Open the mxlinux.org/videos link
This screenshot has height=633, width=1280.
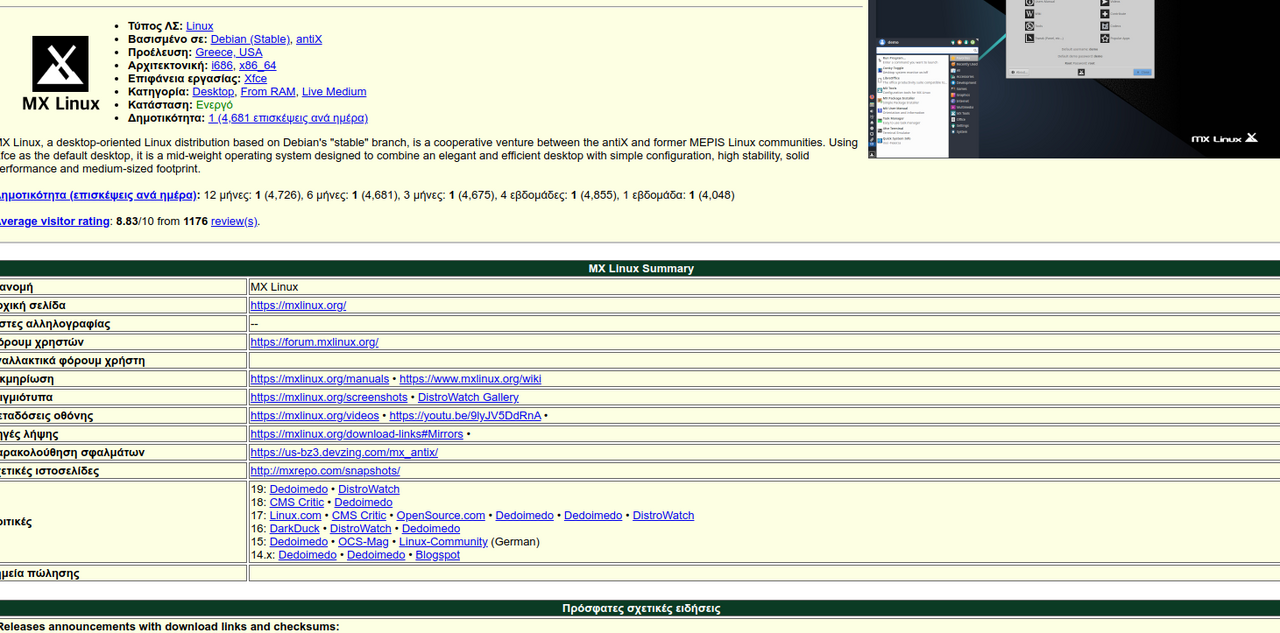click(314, 415)
